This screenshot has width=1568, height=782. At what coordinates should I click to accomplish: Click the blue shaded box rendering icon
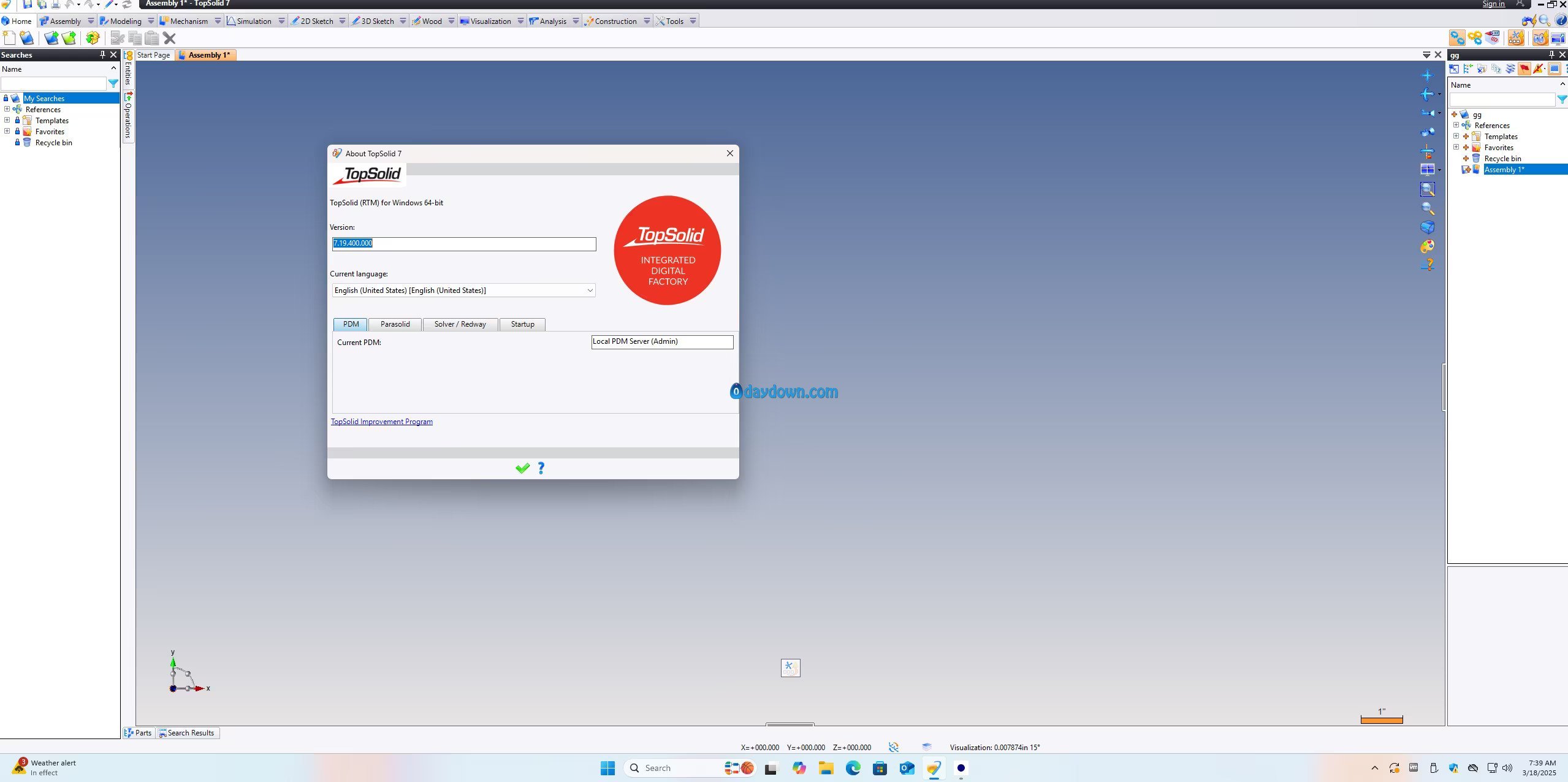pos(1428,227)
